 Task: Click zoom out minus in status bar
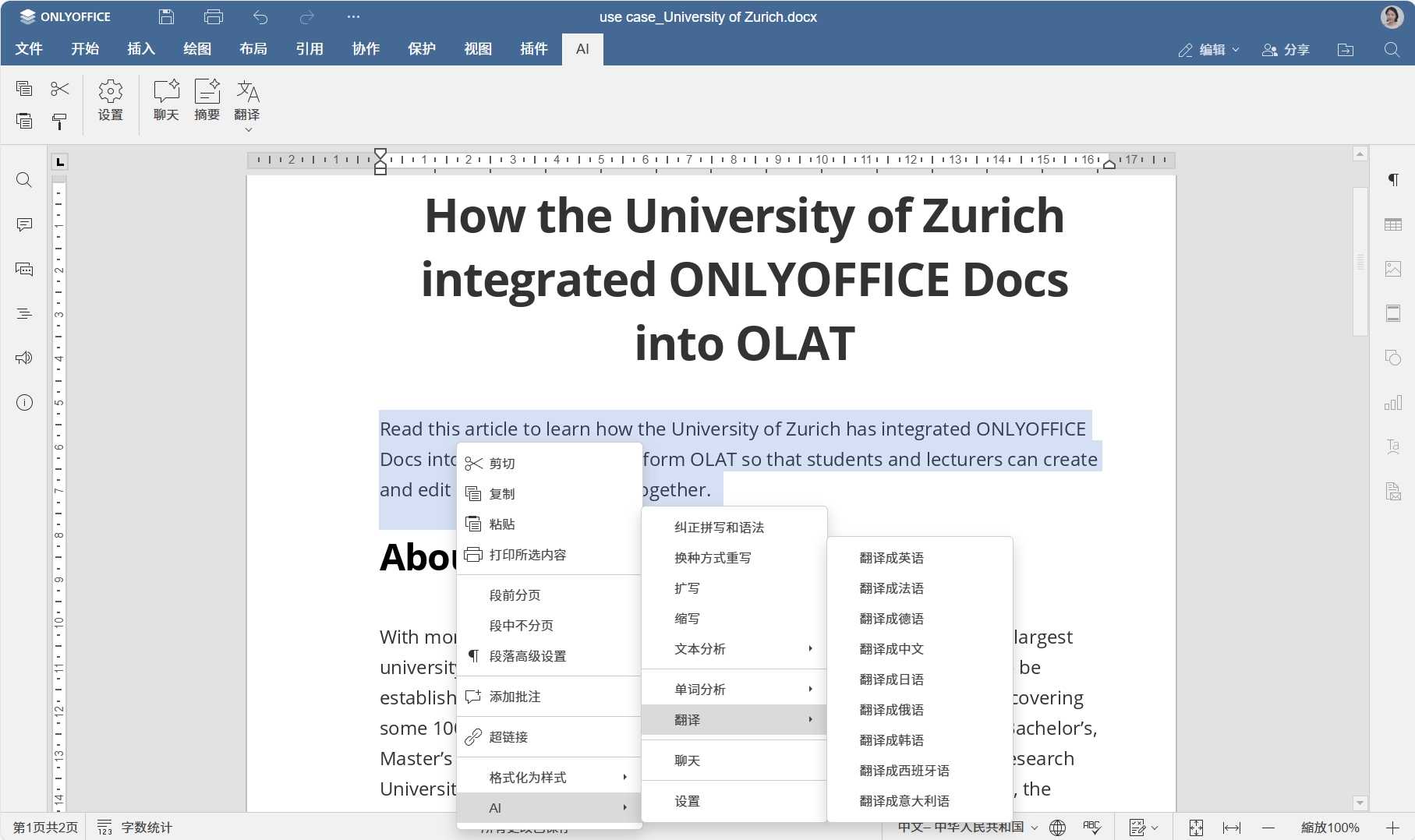pyautogui.click(x=1268, y=827)
